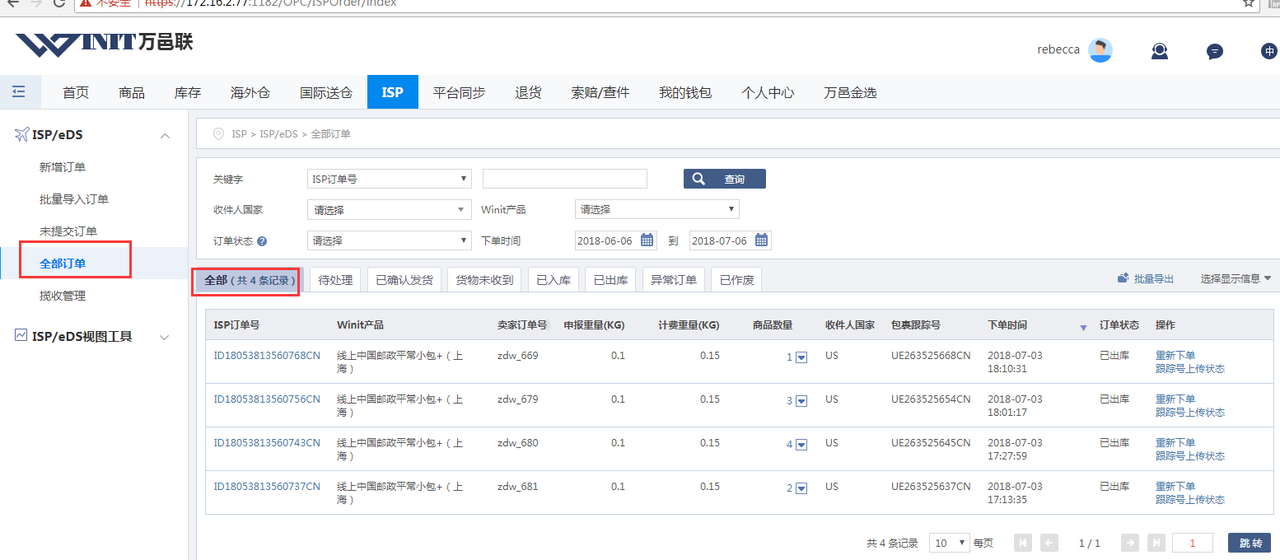The image size is (1280, 560).
Task: Open the 订单状态 dropdown
Action: tap(389, 241)
